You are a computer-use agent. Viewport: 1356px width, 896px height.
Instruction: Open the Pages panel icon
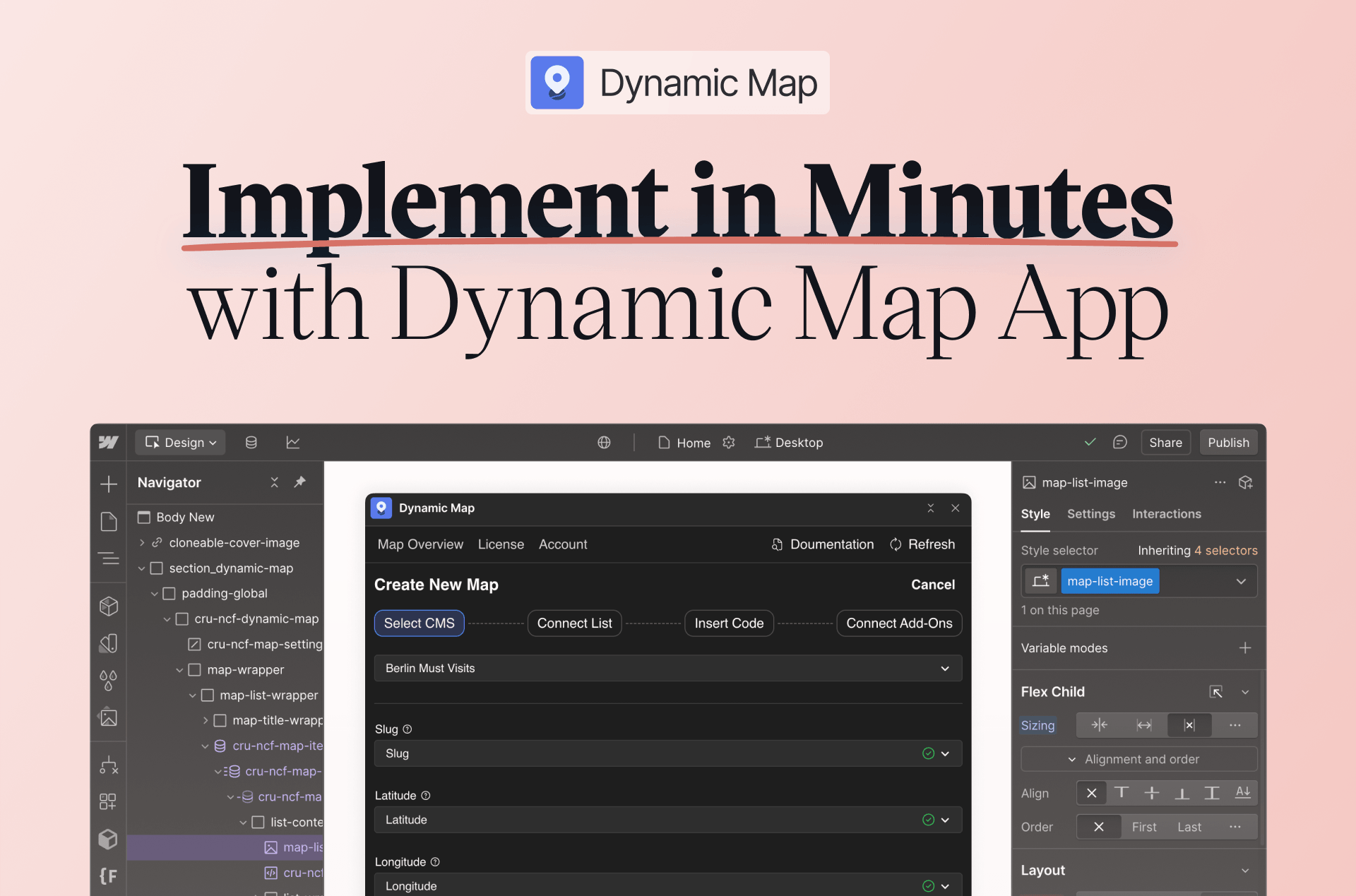pyautogui.click(x=109, y=522)
